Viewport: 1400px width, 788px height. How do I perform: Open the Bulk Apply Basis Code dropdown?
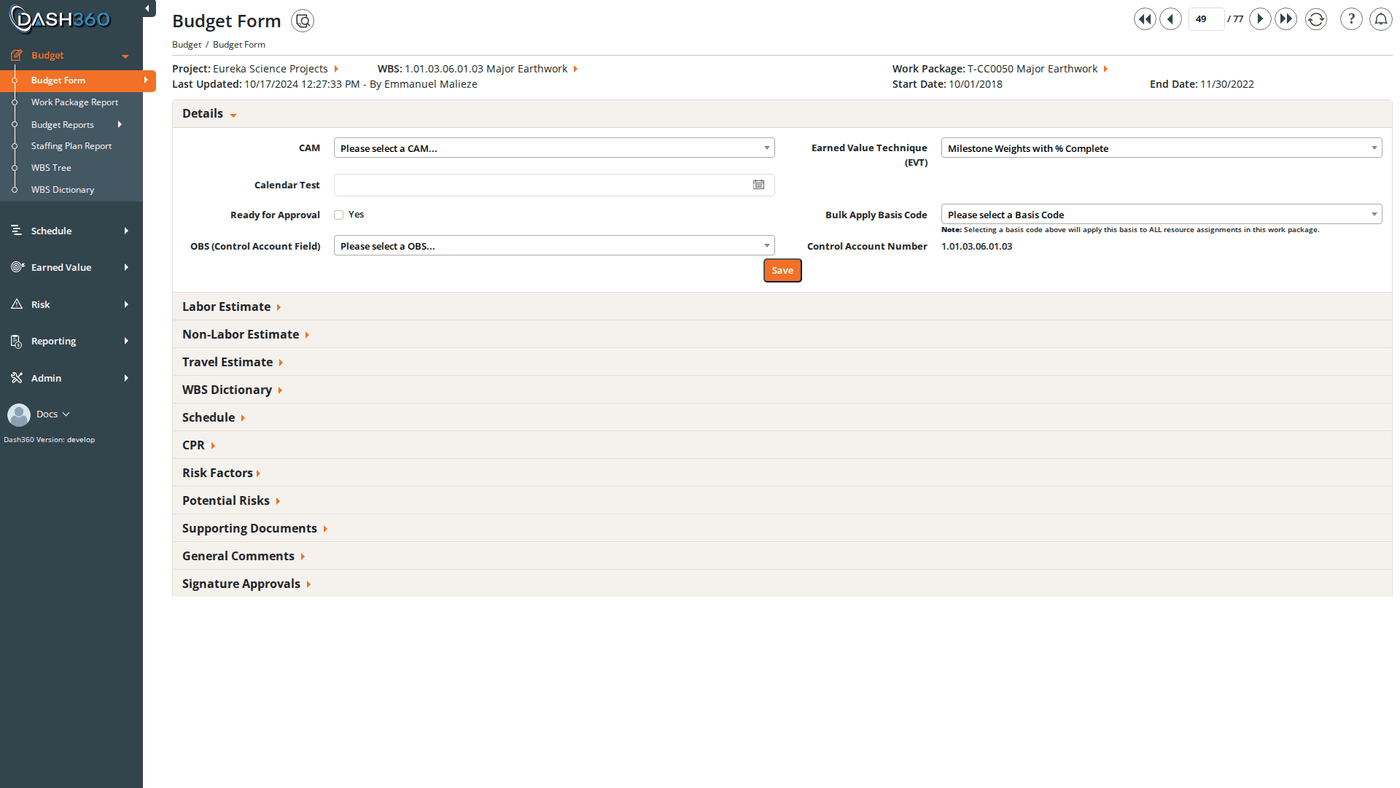(1161, 214)
